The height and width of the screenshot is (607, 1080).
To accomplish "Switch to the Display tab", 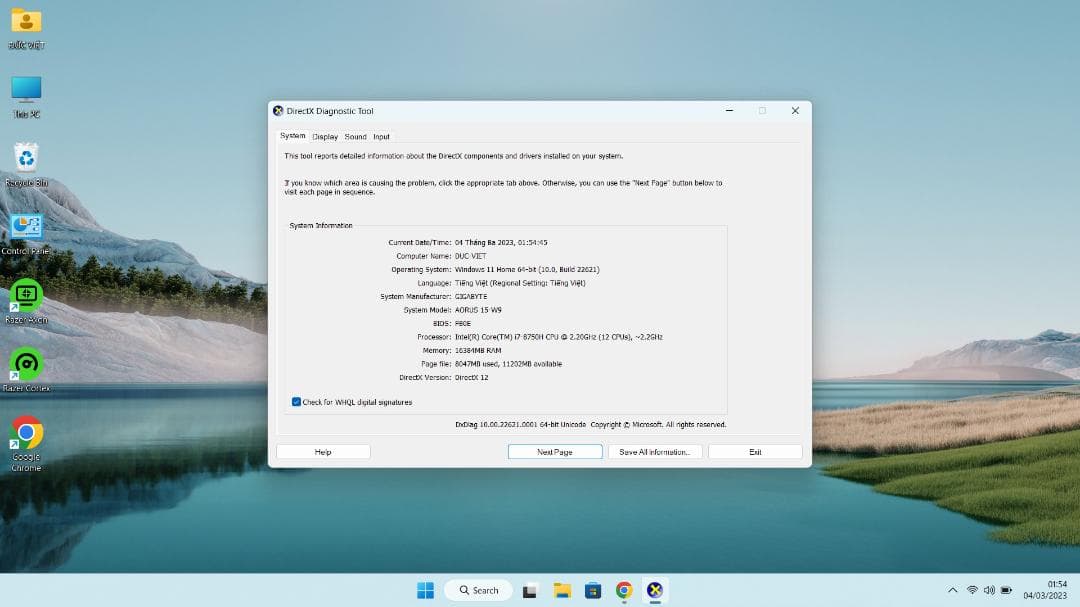I will (324, 136).
